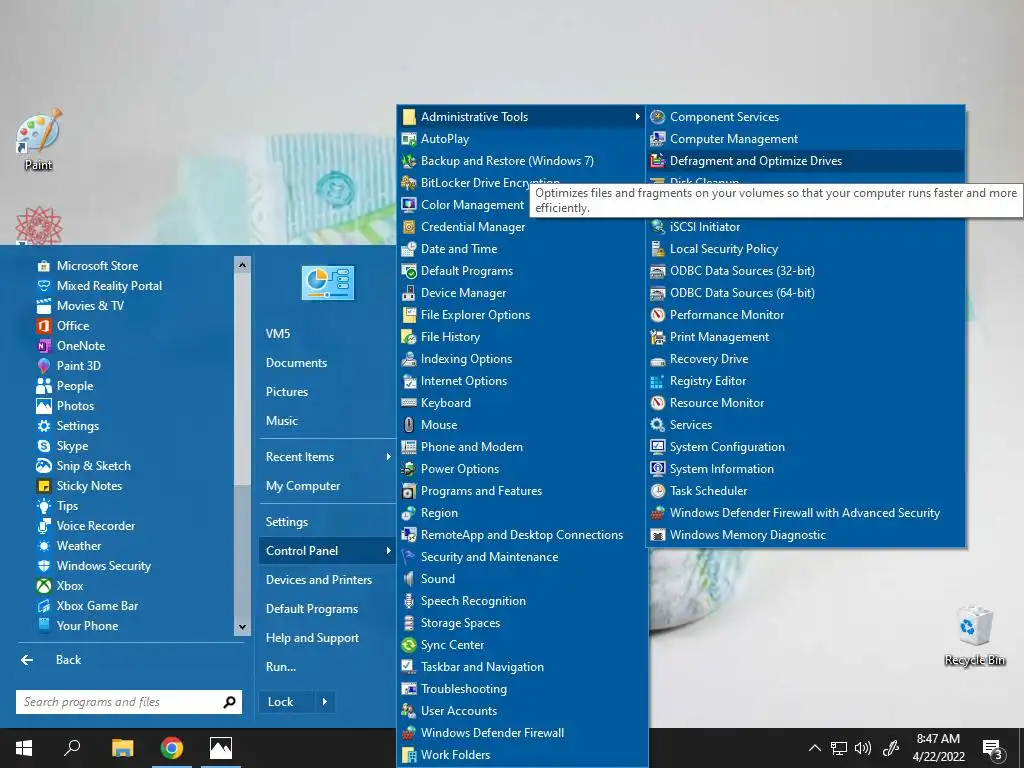Click the Mouse icon in Control Panel list

point(409,425)
